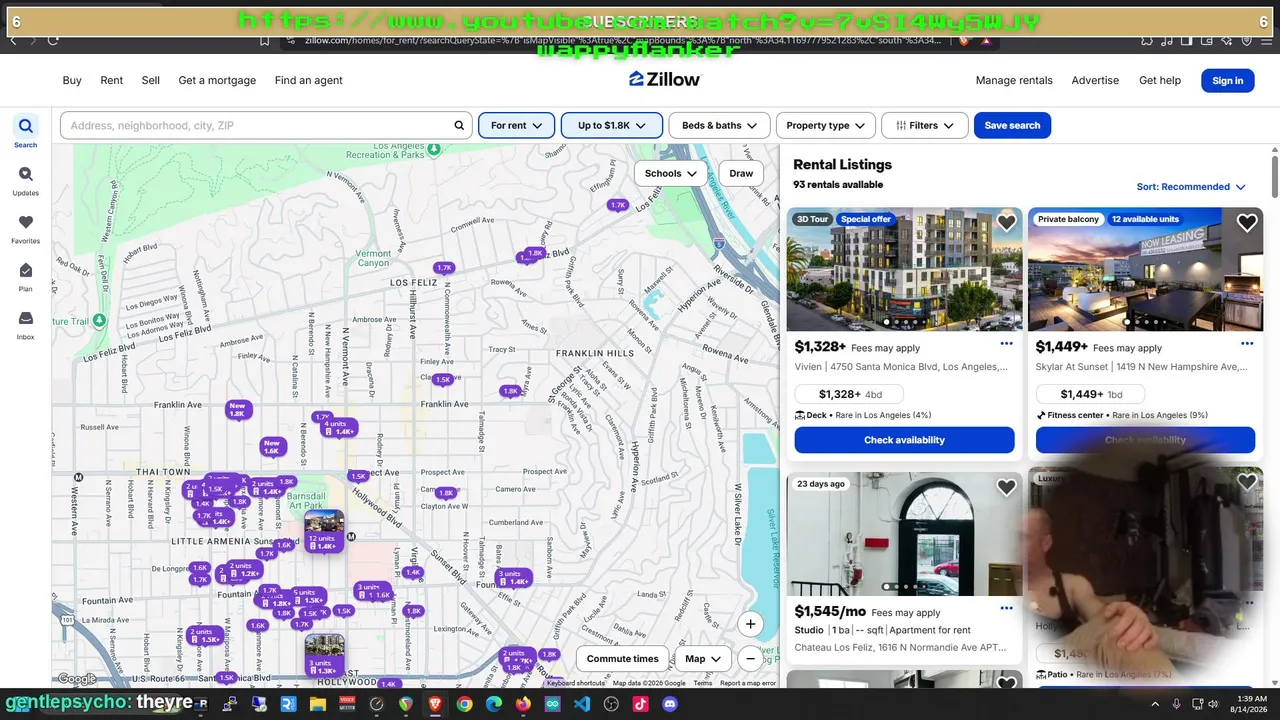
Task: Open Get a mortgage menu
Action: pyautogui.click(x=217, y=80)
